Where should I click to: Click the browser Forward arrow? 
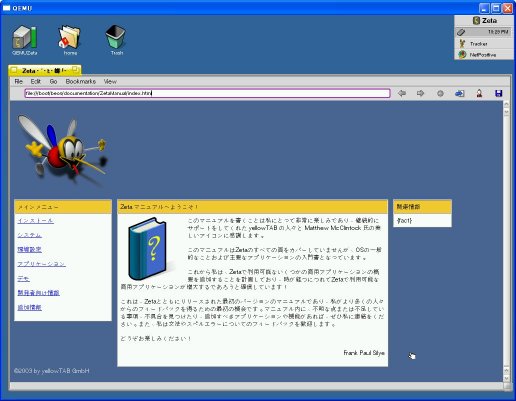(420, 93)
